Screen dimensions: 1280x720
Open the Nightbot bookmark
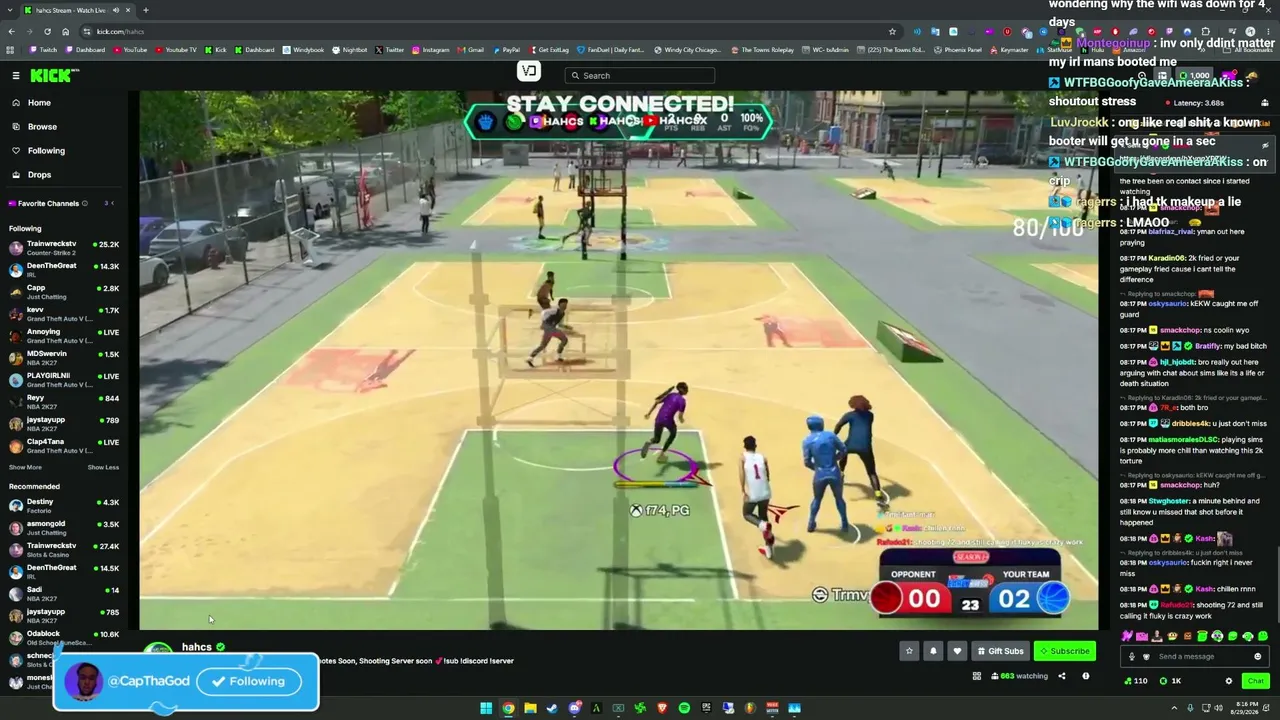(x=350, y=50)
